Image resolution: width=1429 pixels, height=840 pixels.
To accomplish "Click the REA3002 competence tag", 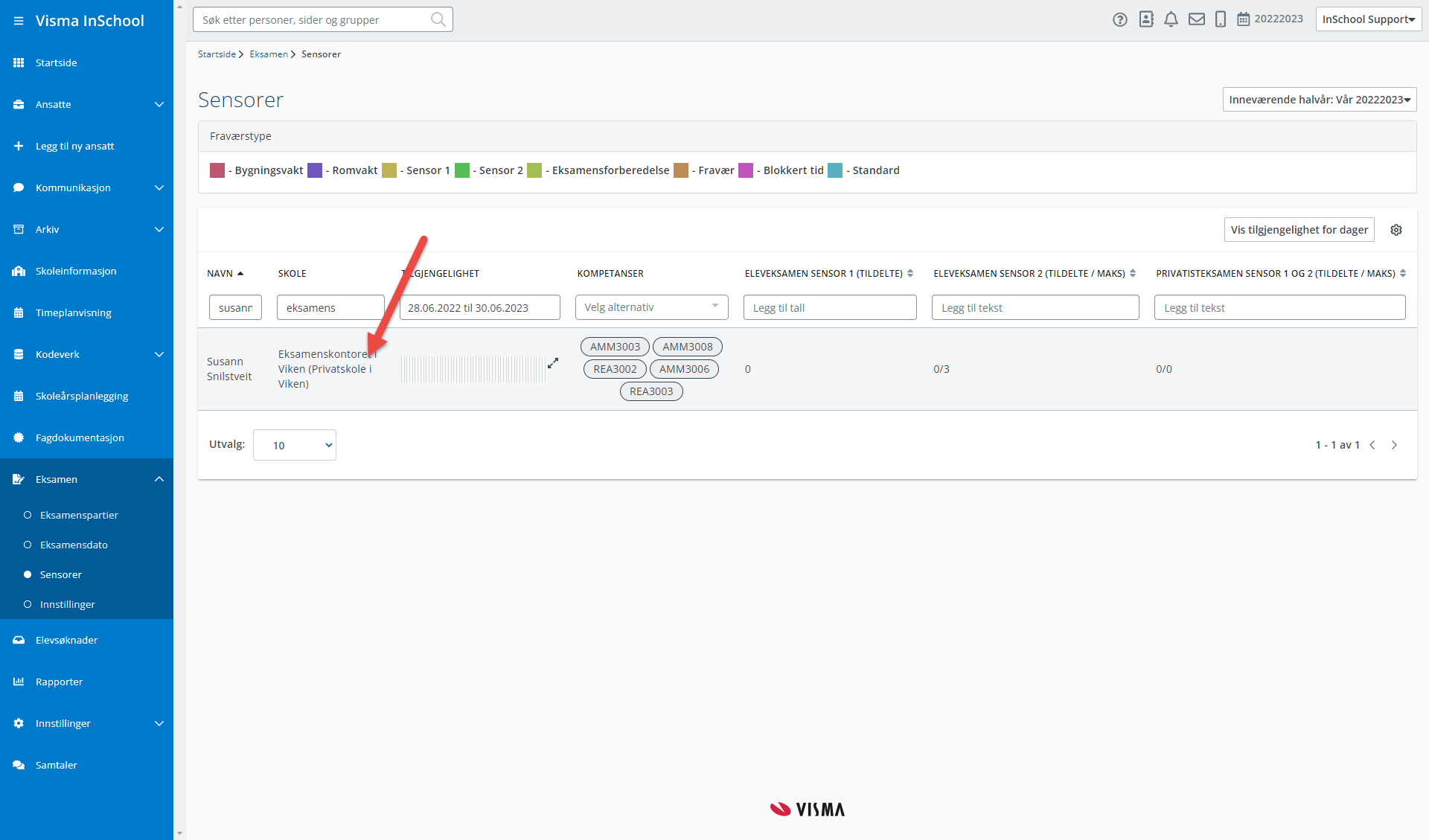I will click(615, 369).
